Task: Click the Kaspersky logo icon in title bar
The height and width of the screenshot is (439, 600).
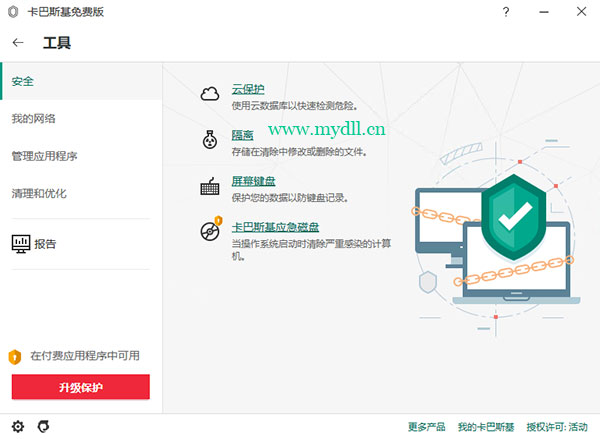Action: (x=13, y=12)
